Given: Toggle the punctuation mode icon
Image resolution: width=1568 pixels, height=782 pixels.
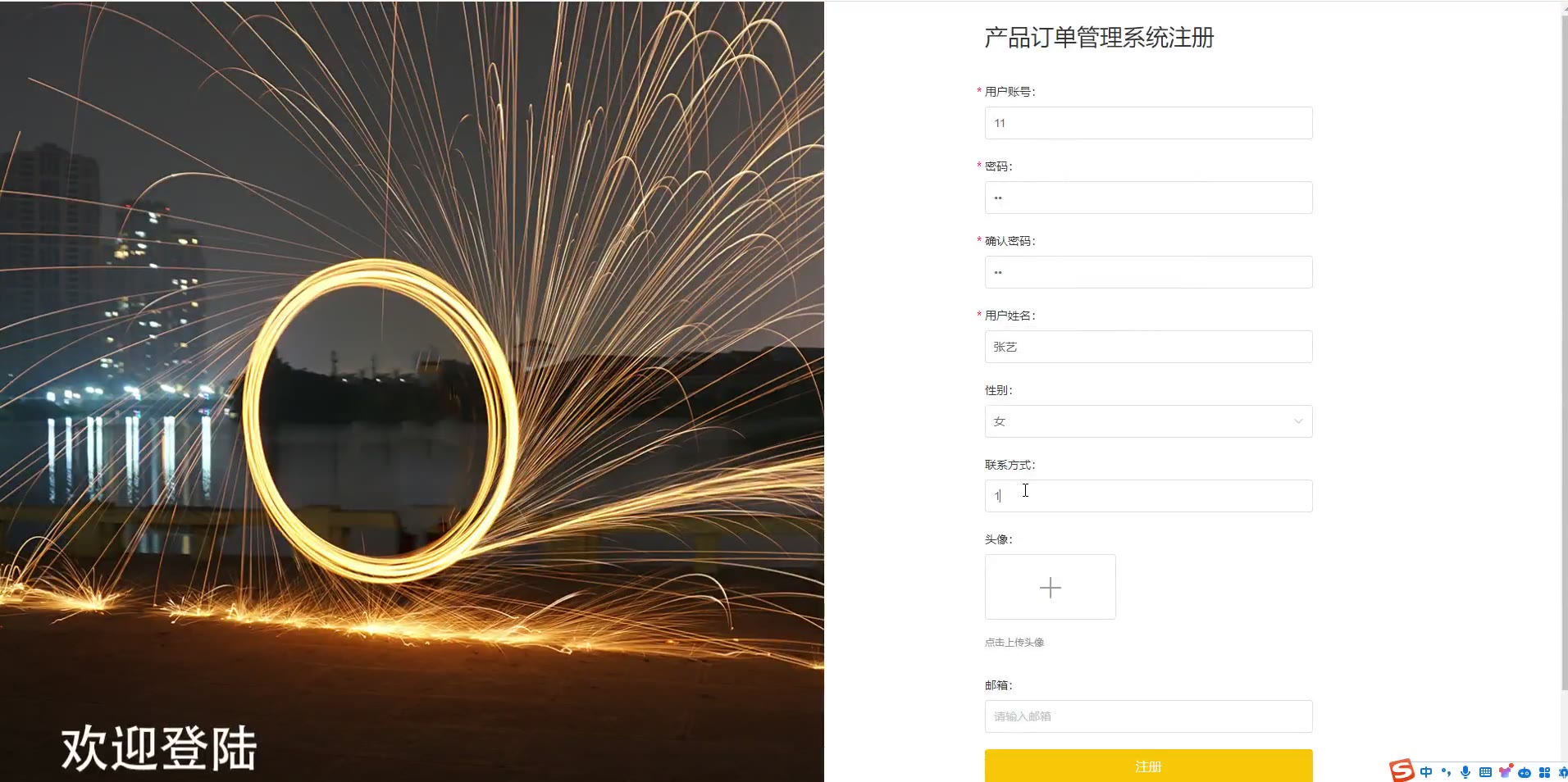Looking at the screenshot, I should tap(1446, 772).
